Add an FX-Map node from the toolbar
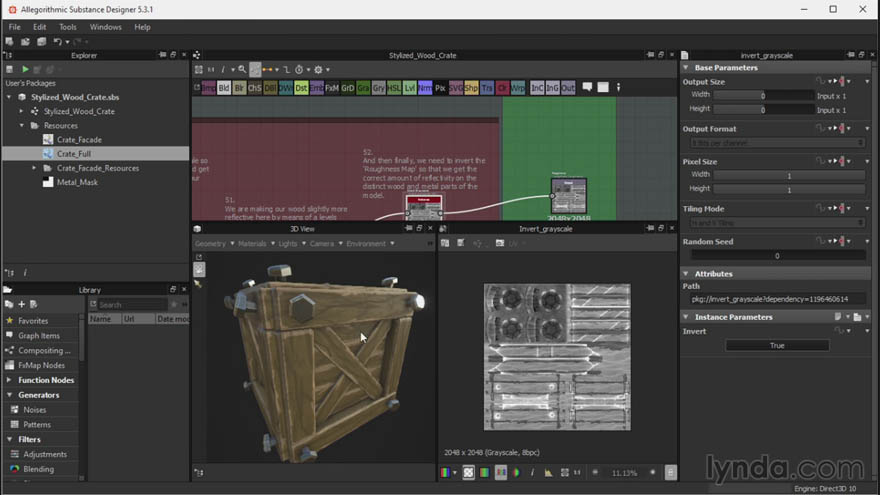Screen dimensions: 880x495 332,88
